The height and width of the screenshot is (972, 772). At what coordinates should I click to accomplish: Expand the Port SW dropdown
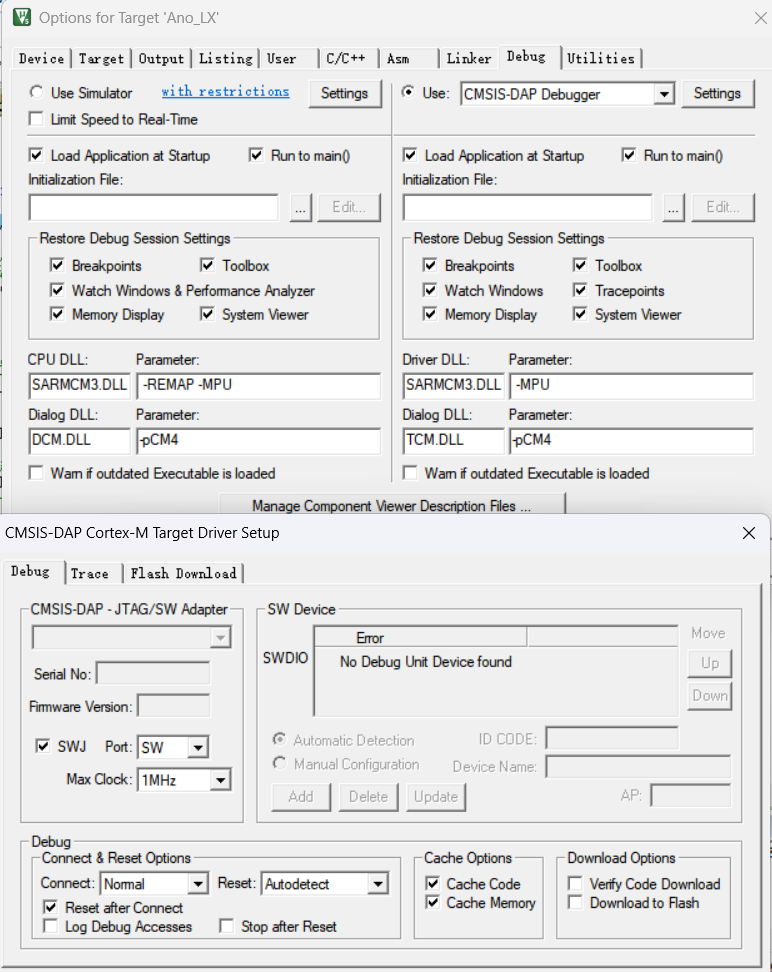point(198,748)
